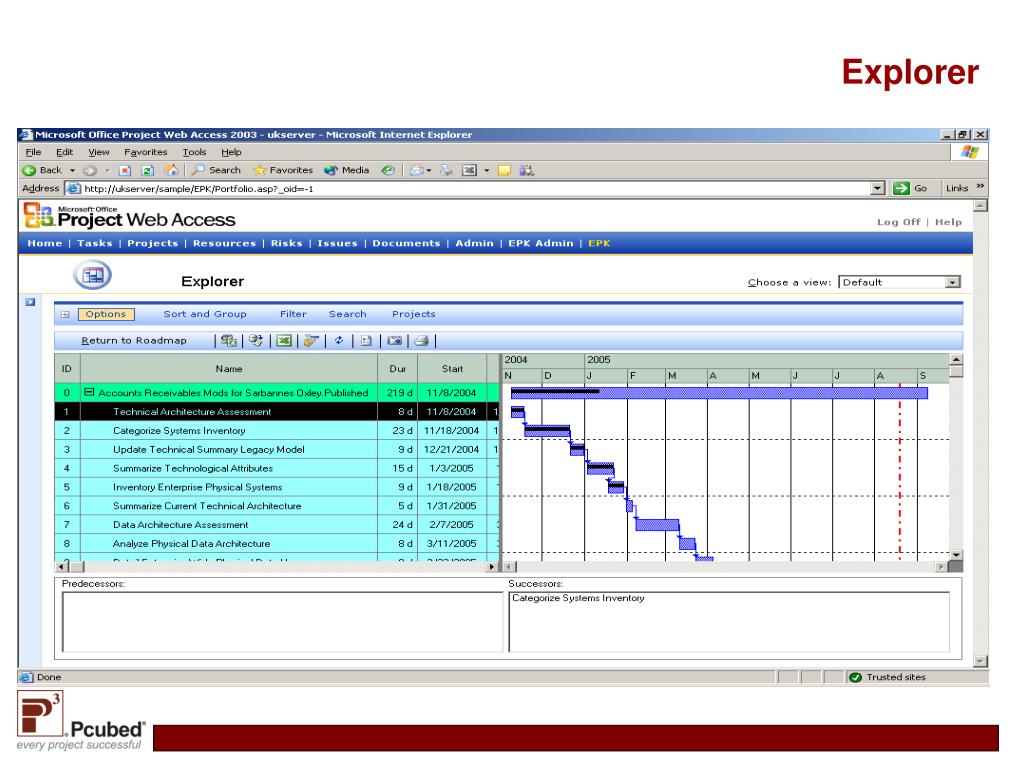Select the Sort and Group tab
This screenshot has height=768, width=1024.
(205, 314)
